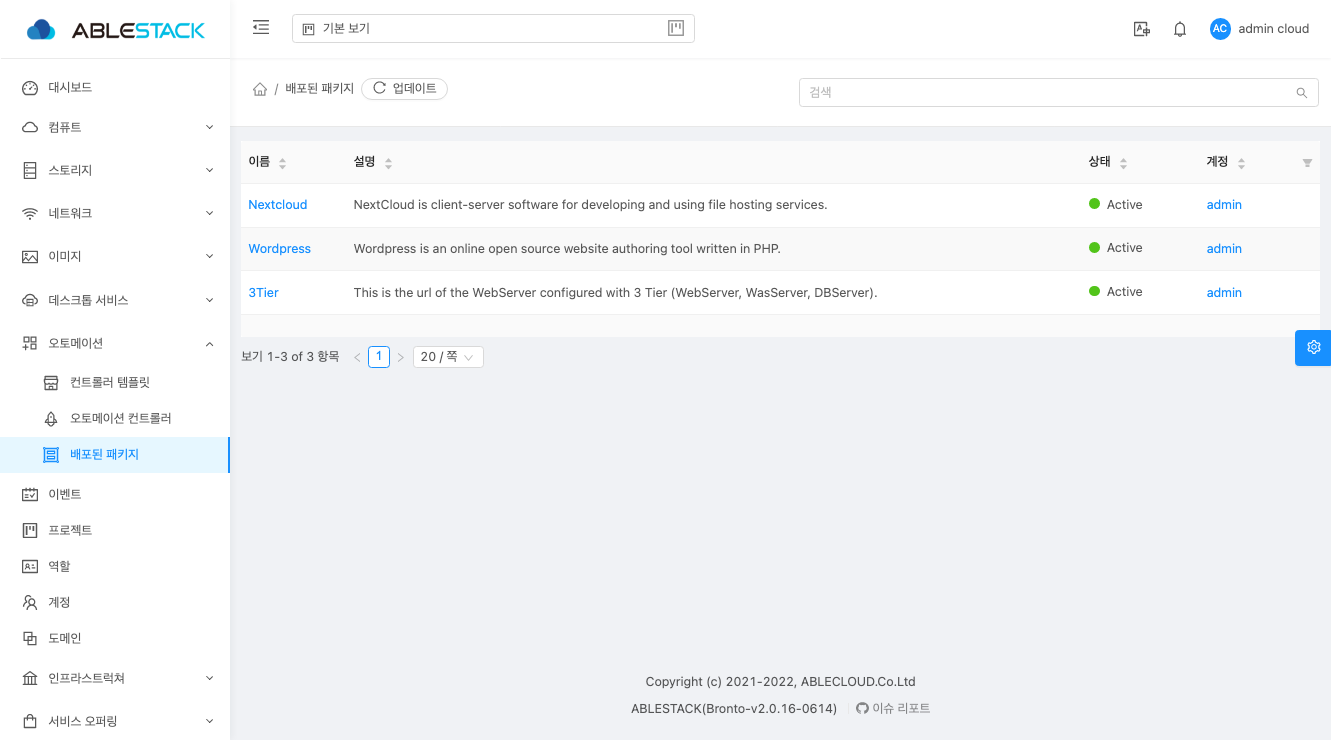The image size is (1331, 740).
Task: Collapse the 오토메이션 menu chevron
Action: tap(210, 343)
